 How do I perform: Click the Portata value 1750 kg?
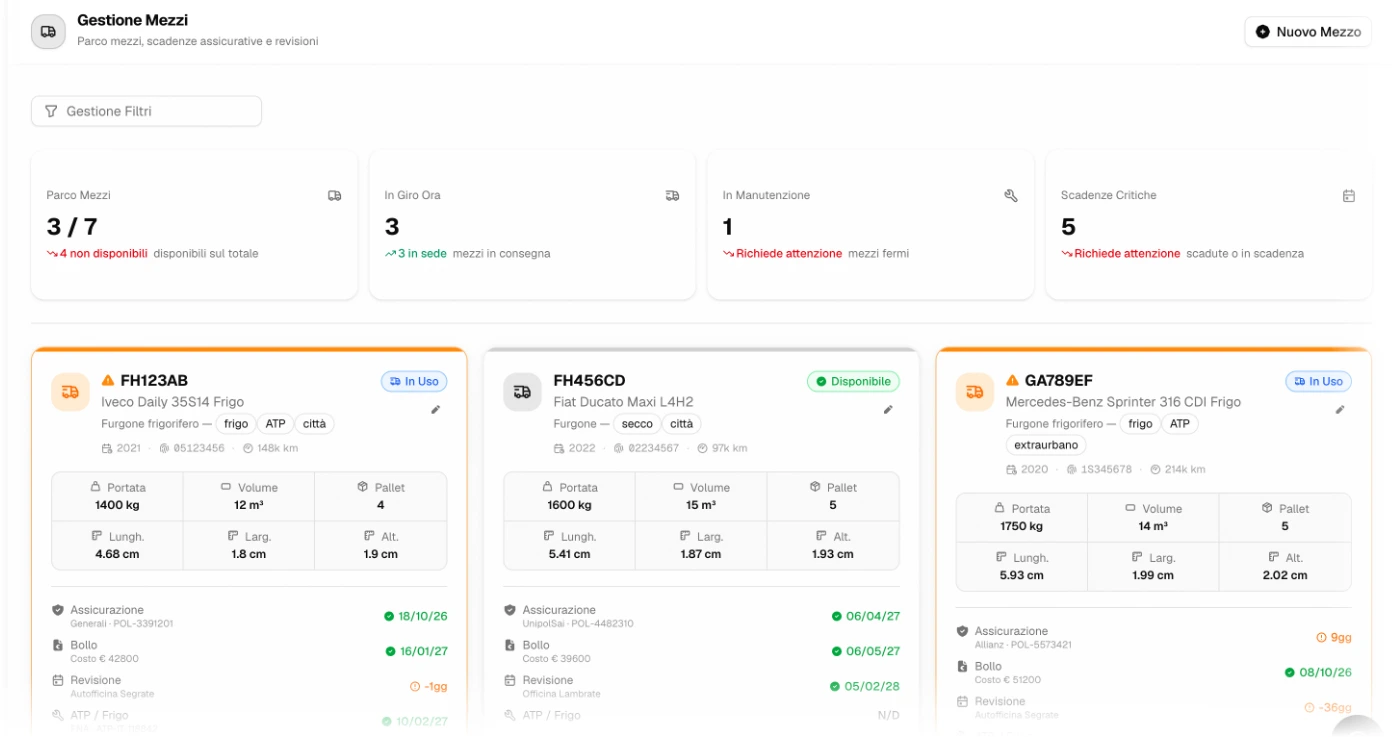pyautogui.click(x=1021, y=526)
